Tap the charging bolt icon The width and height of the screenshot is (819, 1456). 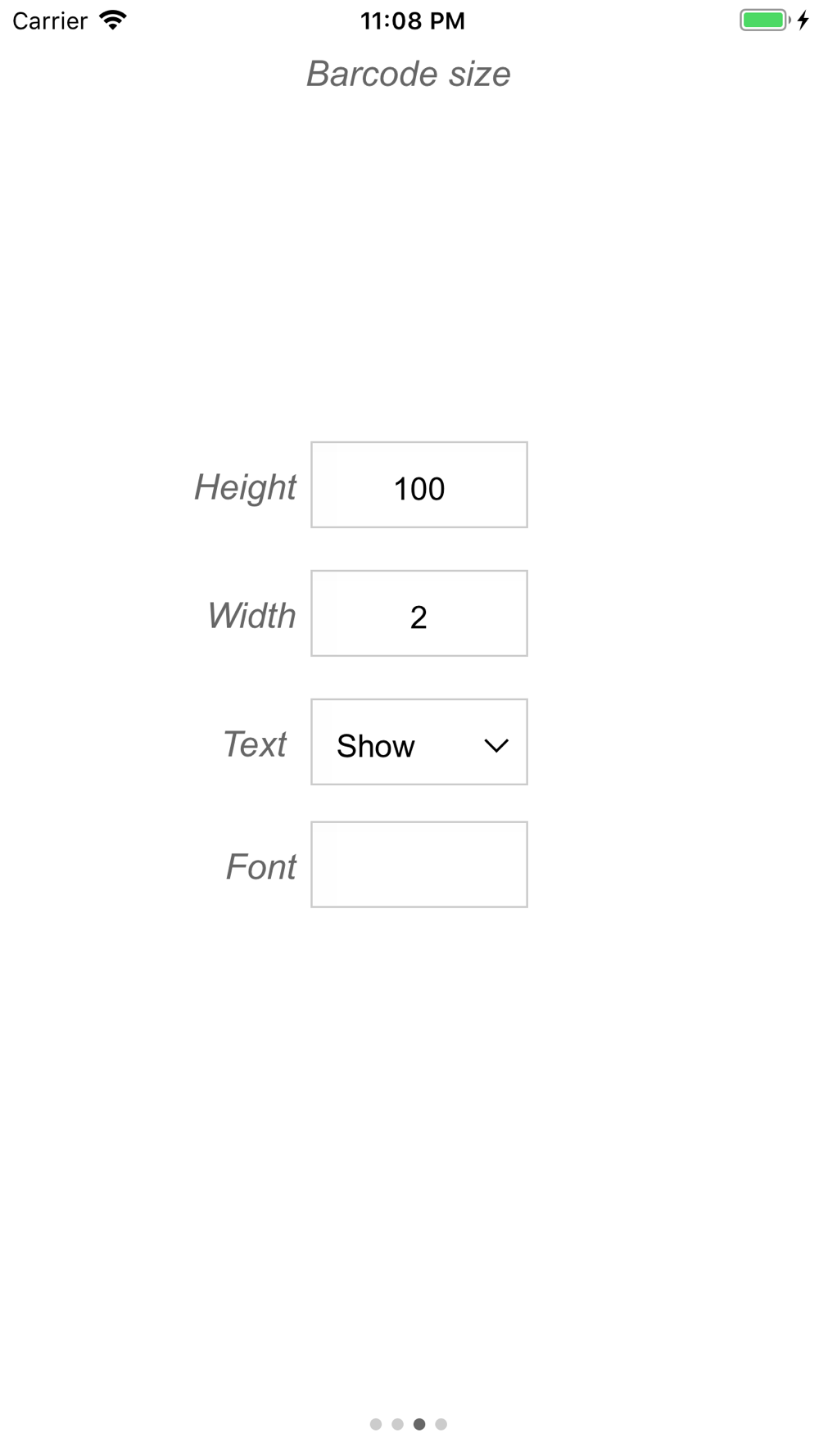coord(803,20)
